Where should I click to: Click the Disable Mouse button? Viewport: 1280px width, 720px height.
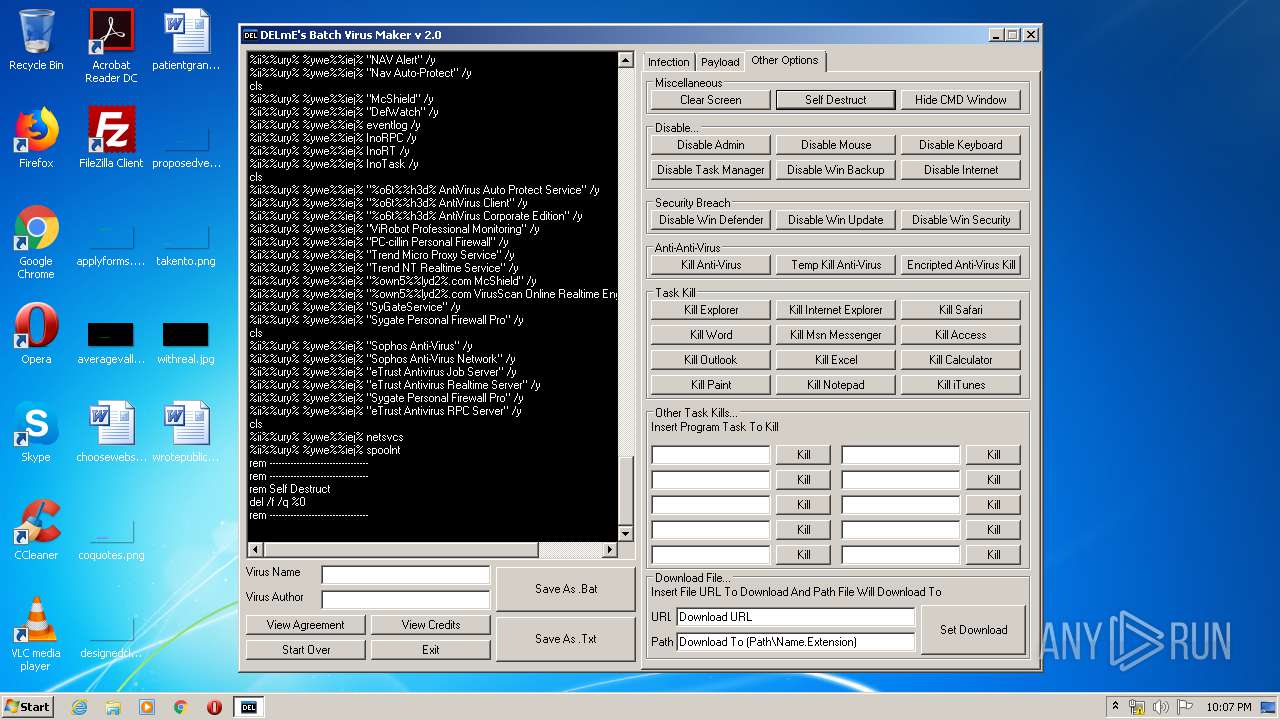coord(836,145)
